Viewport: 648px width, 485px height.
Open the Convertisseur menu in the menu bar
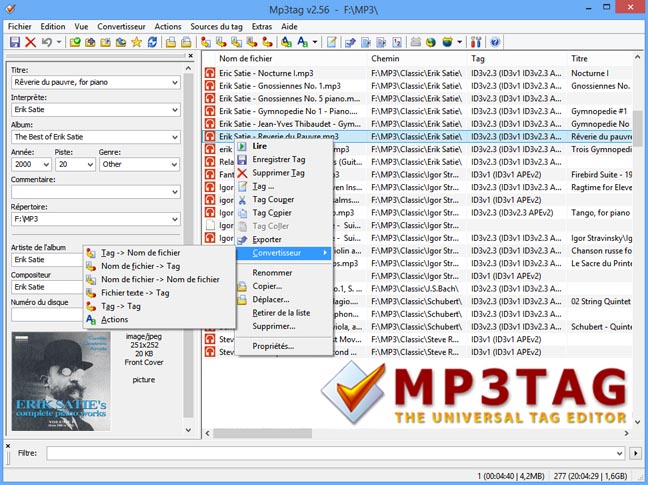[122, 26]
